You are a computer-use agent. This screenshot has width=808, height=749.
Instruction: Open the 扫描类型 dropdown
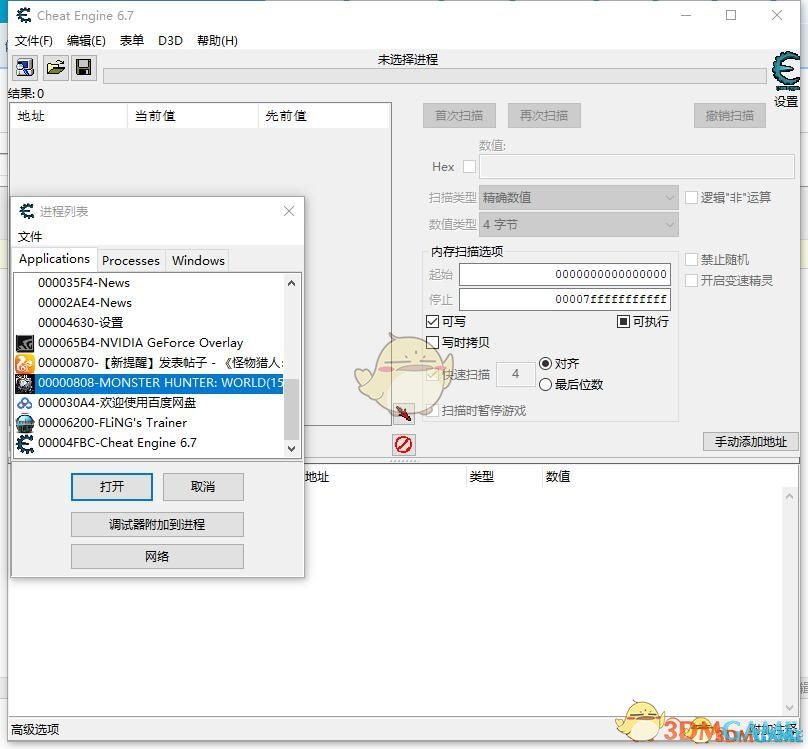tap(579, 197)
